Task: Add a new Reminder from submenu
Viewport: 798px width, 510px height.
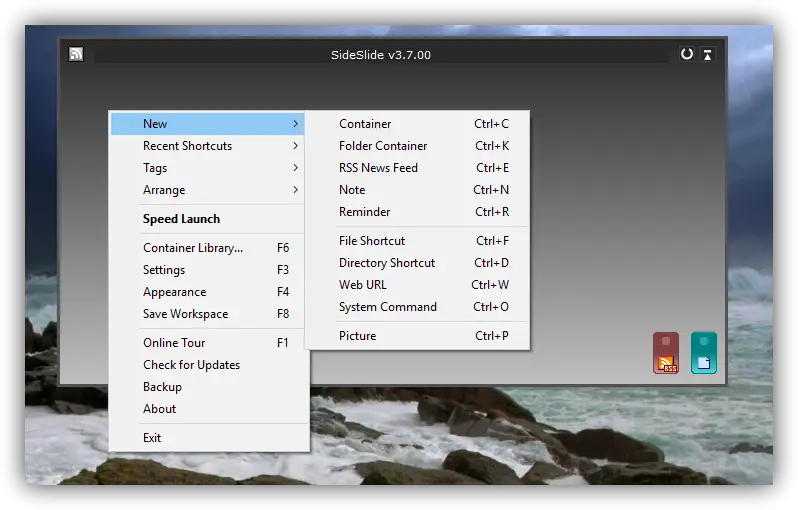Action: point(417,211)
